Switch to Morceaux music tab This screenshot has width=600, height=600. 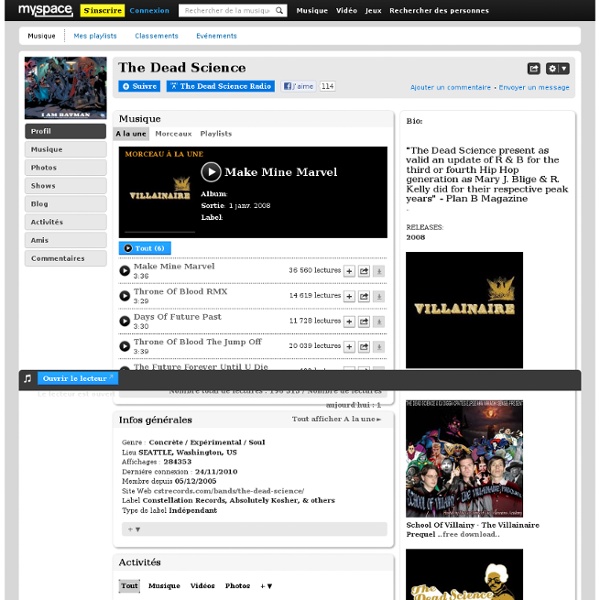tap(173, 134)
